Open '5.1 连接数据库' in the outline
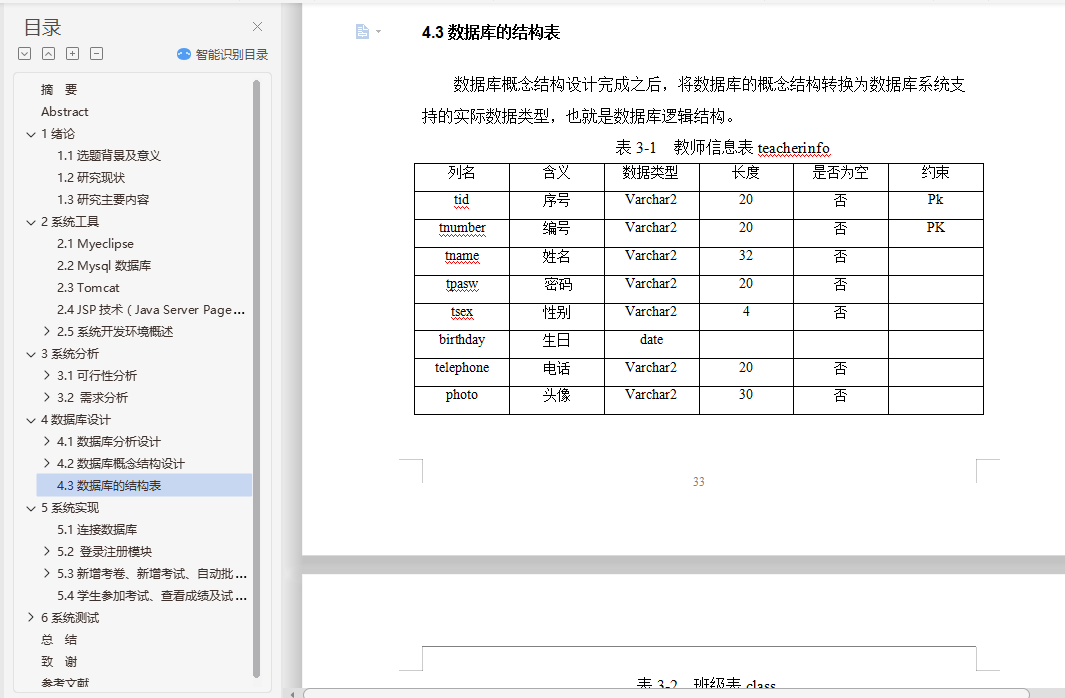 (x=97, y=530)
